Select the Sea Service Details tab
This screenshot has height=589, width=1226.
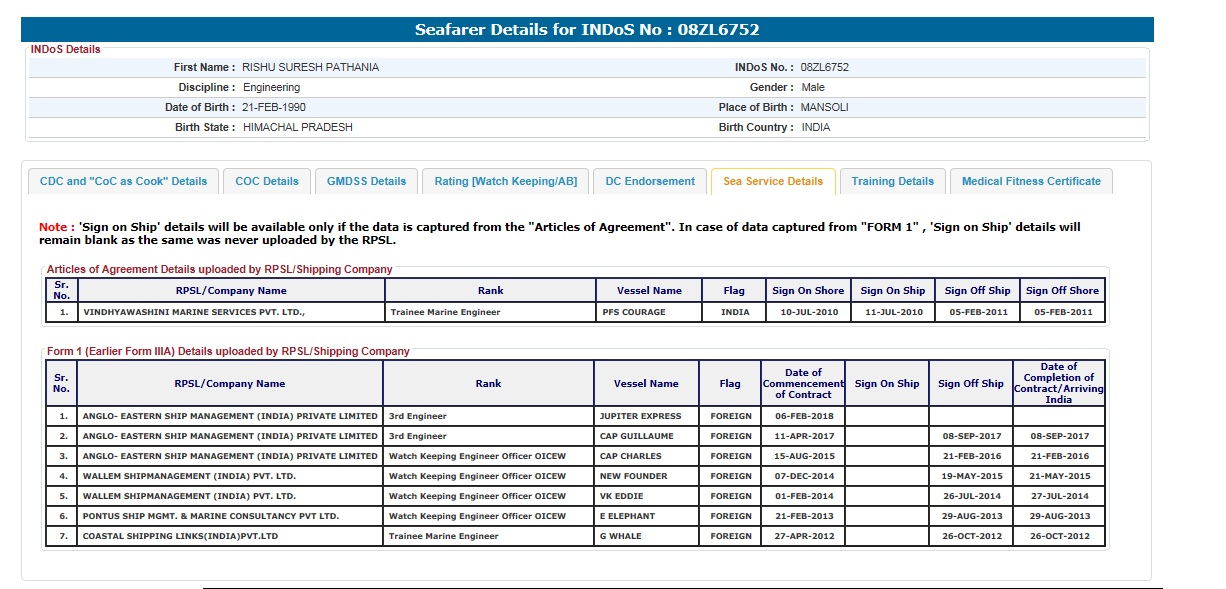point(773,181)
